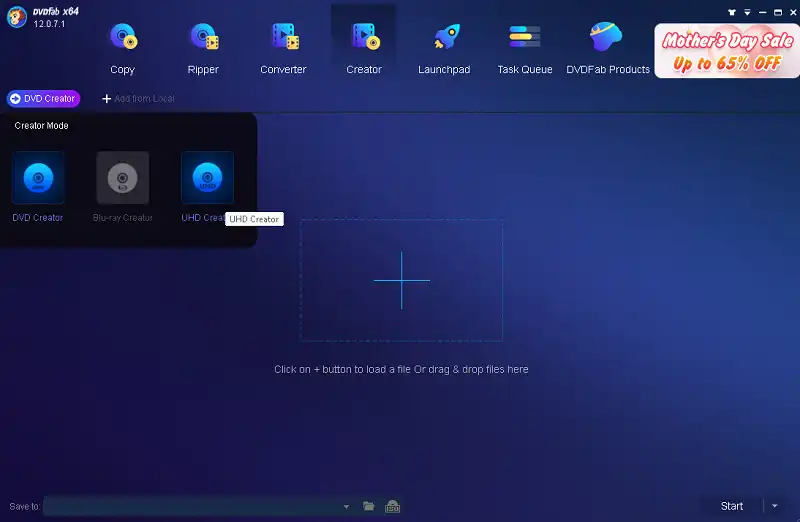The height and width of the screenshot is (522, 800).
Task: Click the skin/theme shirt icon
Action: (735, 12)
